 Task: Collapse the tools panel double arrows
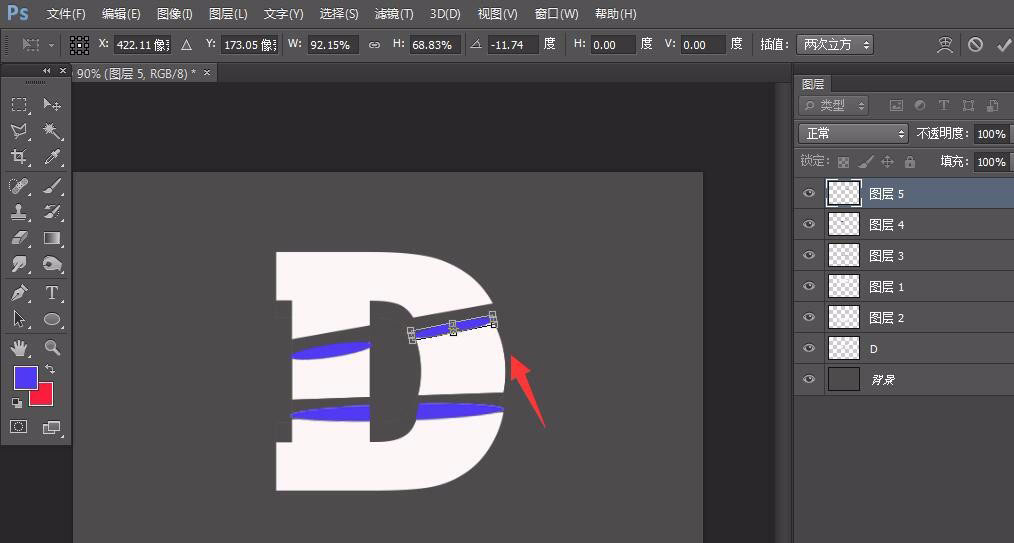coord(47,70)
